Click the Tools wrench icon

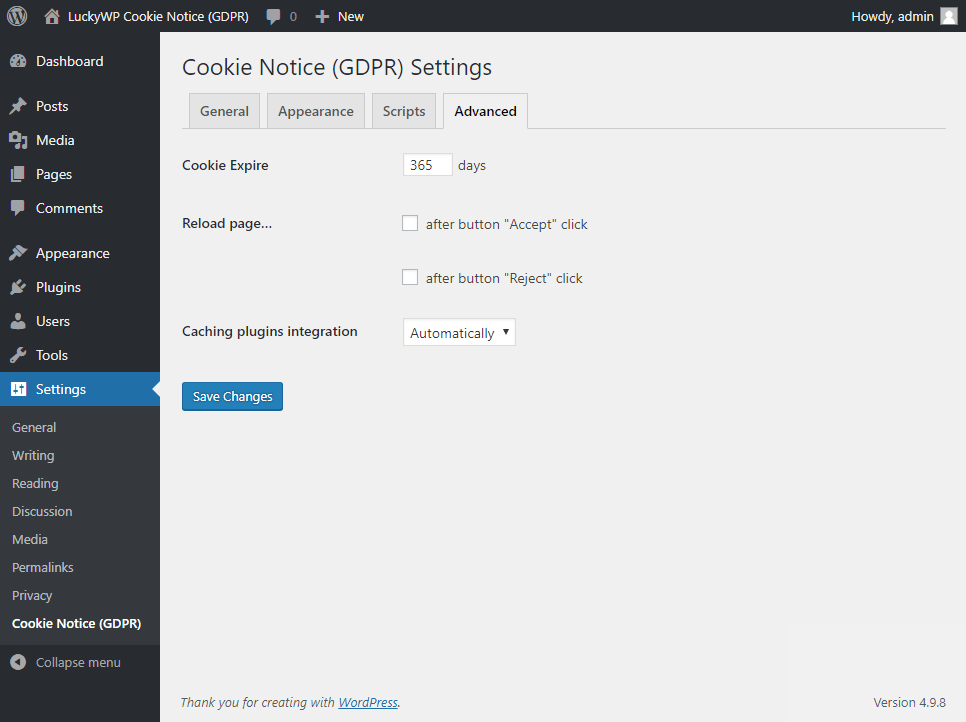pos(18,355)
